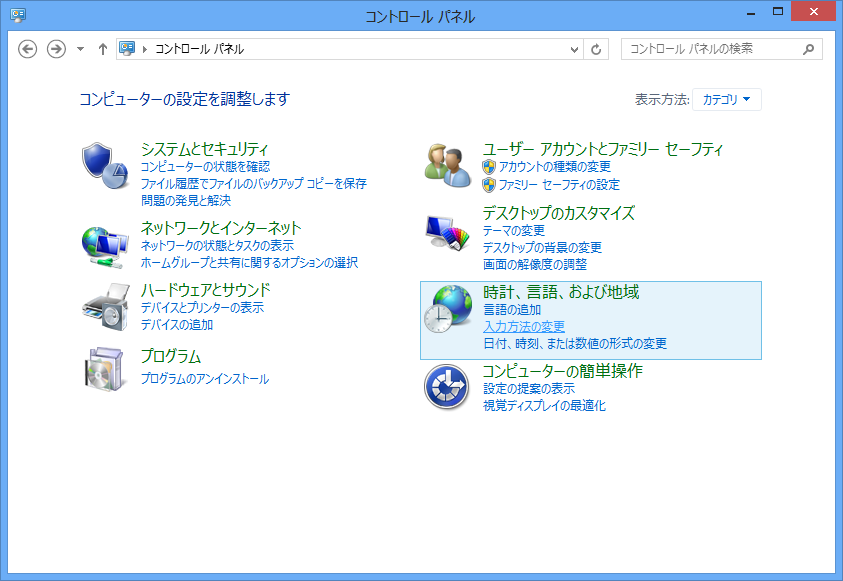Click the コントロール パネル breadcrumb in address bar

pos(199,49)
